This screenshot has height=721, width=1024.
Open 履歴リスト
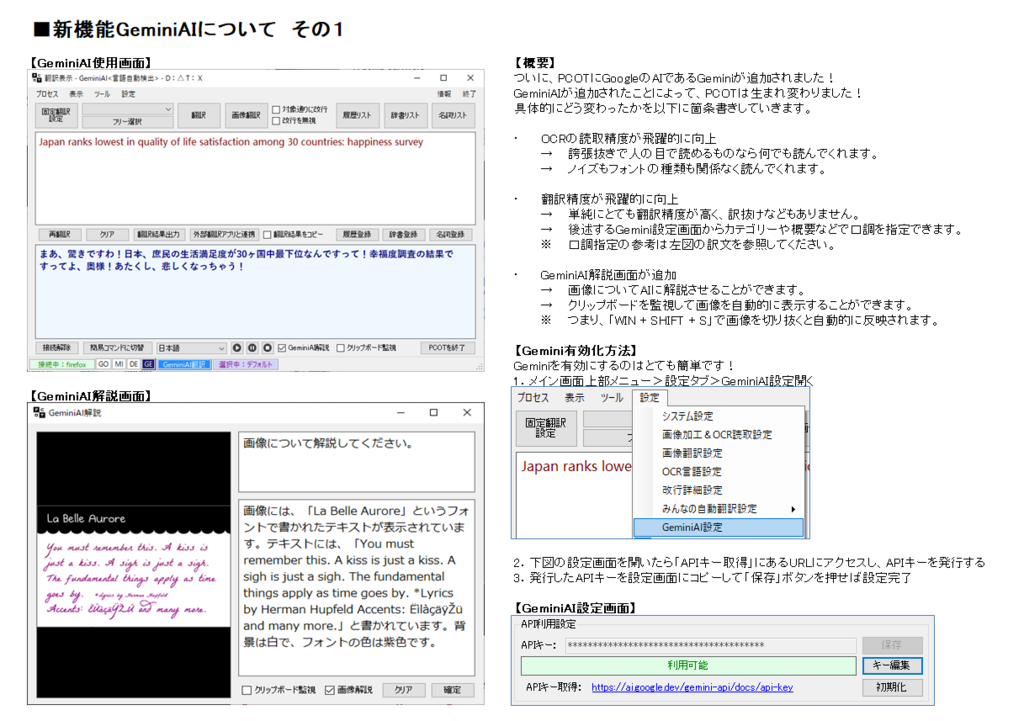pos(357,115)
